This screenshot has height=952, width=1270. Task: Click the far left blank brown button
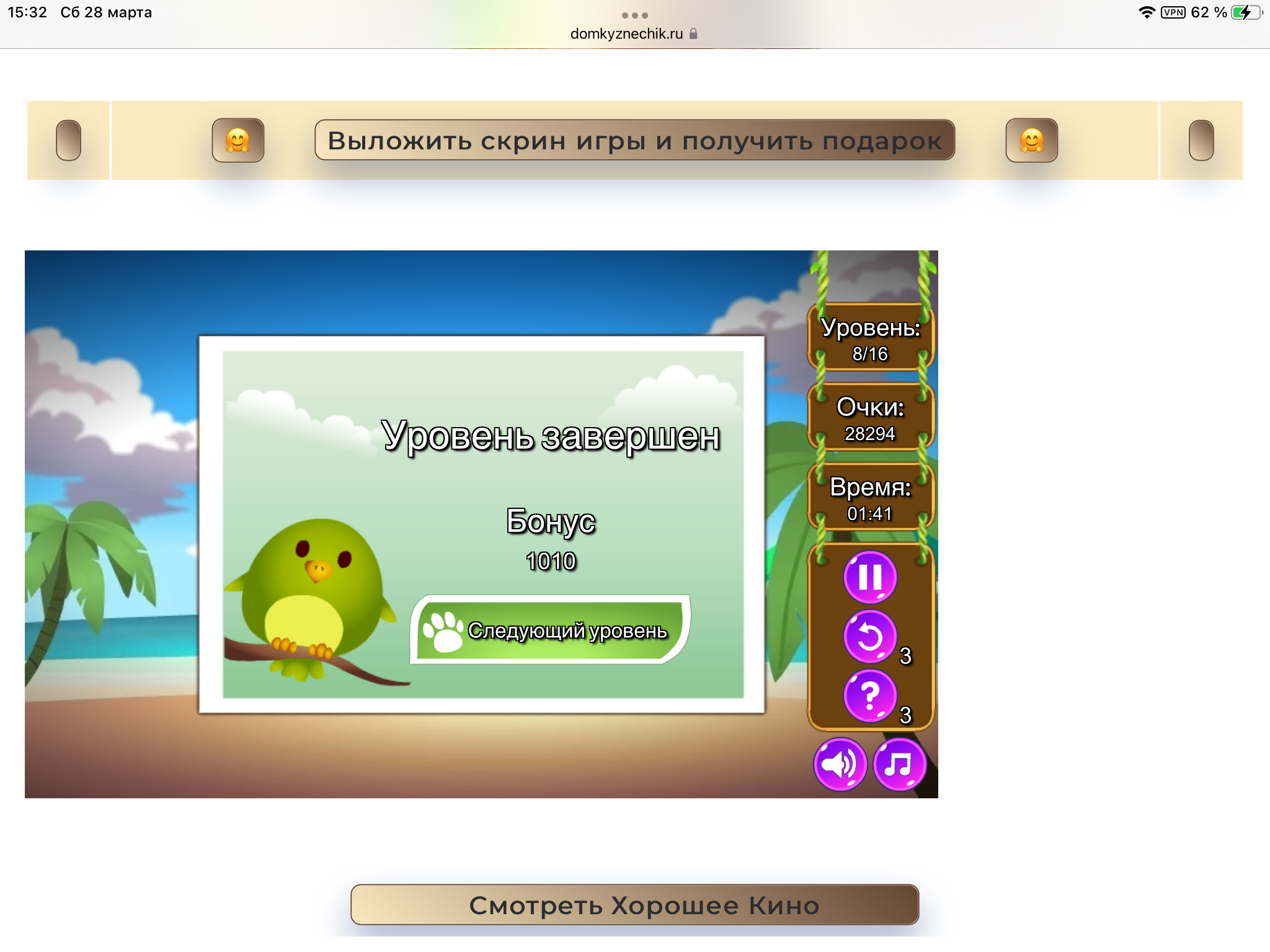pyautogui.click(x=68, y=141)
